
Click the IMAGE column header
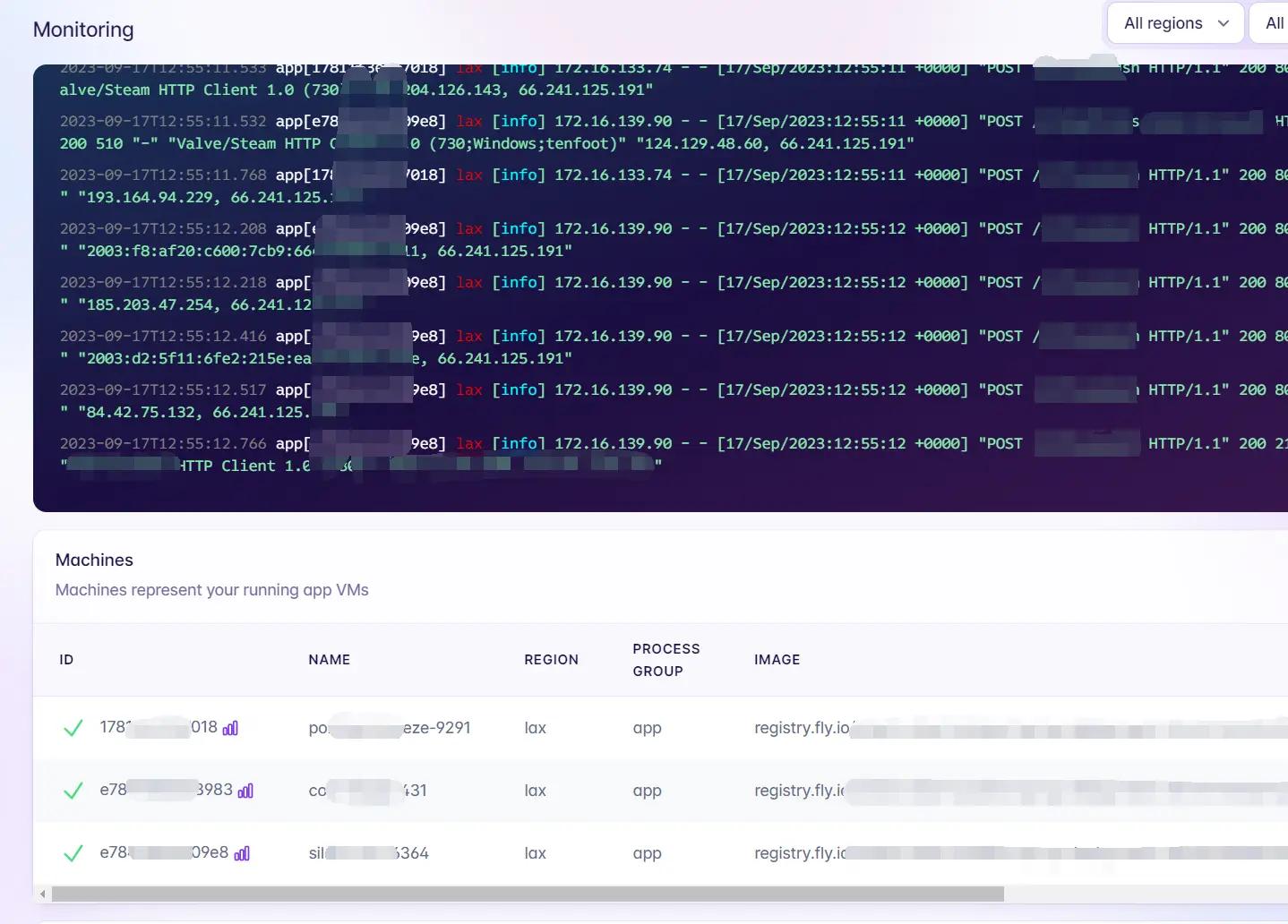777,660
